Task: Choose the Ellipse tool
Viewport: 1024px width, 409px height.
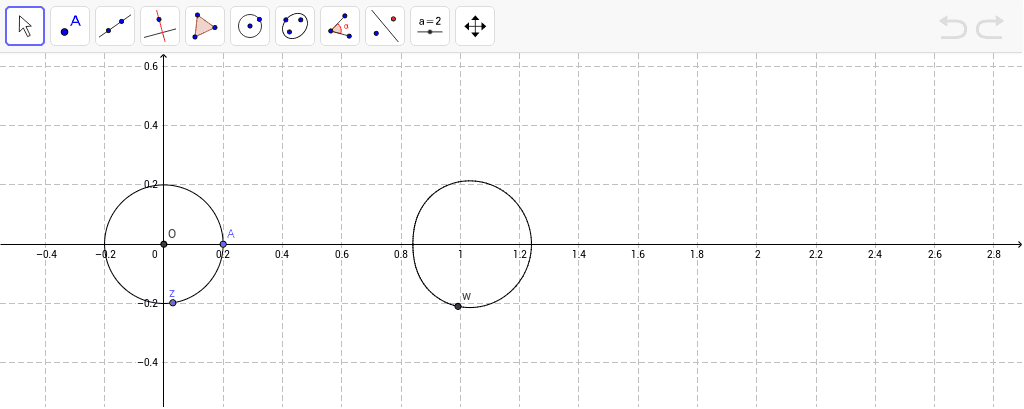Action: click(x=295, y=26)
